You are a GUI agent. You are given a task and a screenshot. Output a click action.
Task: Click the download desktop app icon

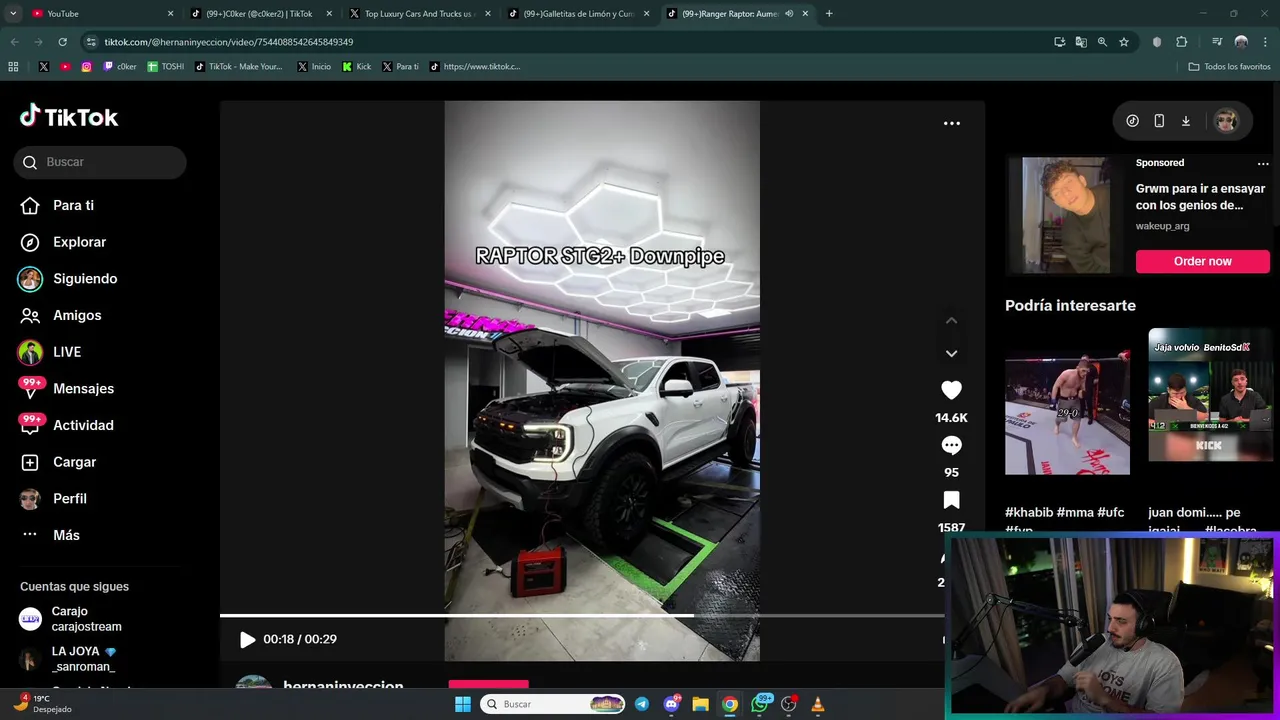click(1186, 121)
